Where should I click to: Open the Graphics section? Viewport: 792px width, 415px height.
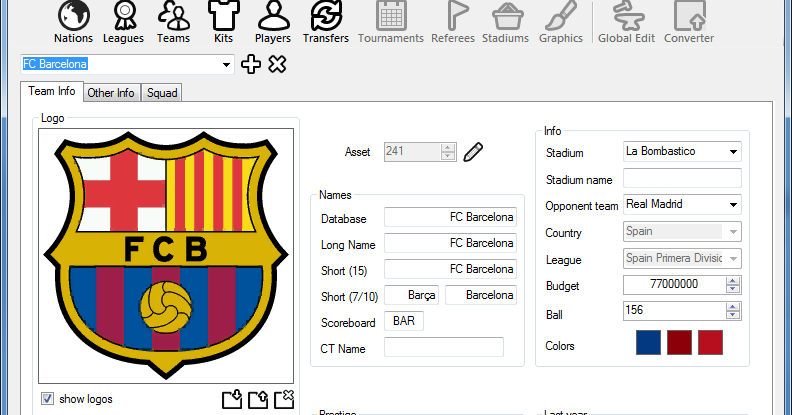(x=561, y=22)
